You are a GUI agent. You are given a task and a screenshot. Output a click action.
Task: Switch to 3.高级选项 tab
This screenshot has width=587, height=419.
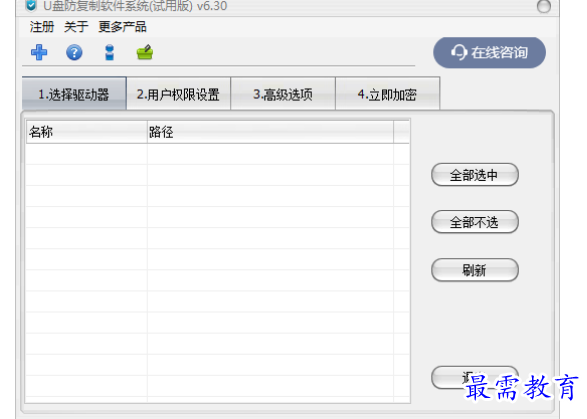pyautogui.click(x=283, y=94)
